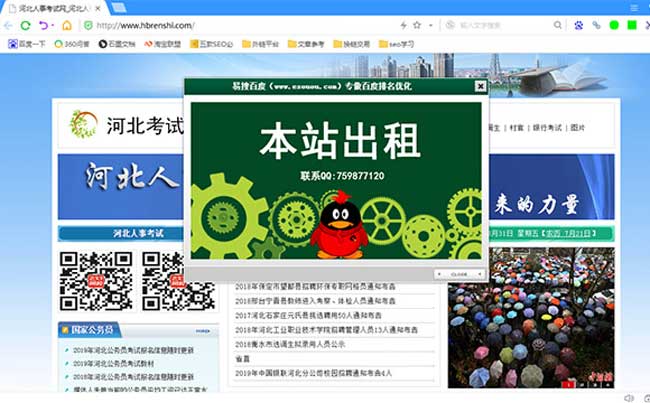Click into the browser search box
This screenshot has height=403, width=650.
pyautogui.click(x=504, y=26)
